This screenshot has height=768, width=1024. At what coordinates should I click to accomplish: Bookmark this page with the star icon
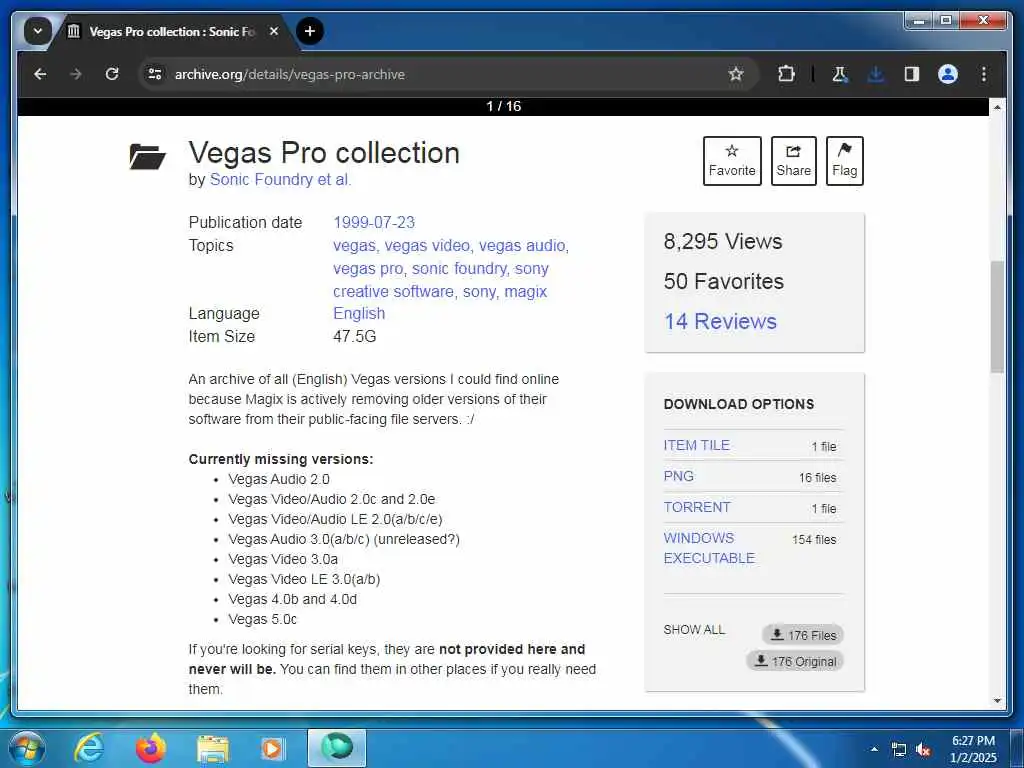736,74
